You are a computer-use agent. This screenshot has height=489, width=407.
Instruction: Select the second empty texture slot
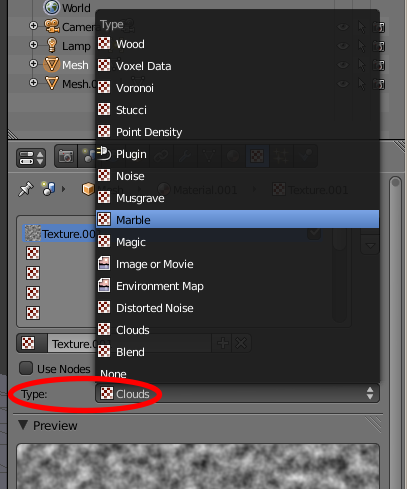[x=33, y=273]
